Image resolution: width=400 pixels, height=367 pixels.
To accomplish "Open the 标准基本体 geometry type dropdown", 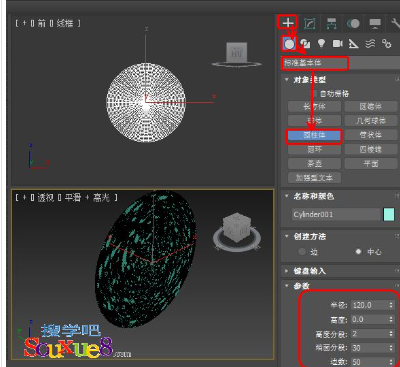I will [x=340, y=63].
